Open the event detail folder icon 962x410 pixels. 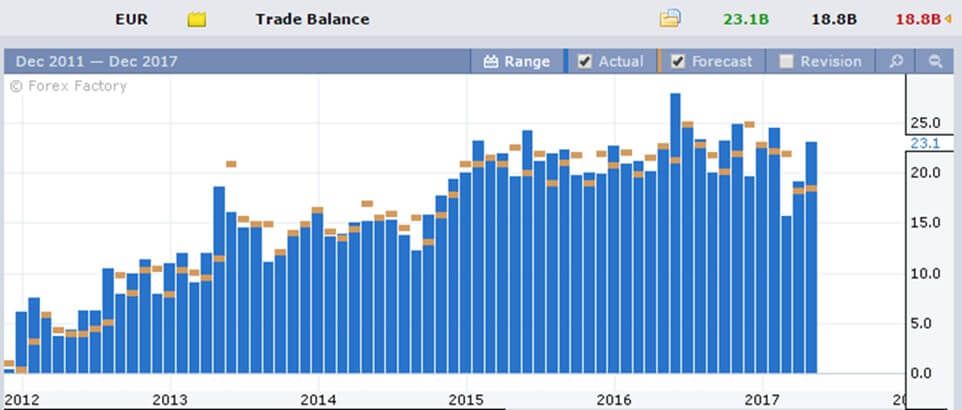[669, 19]
